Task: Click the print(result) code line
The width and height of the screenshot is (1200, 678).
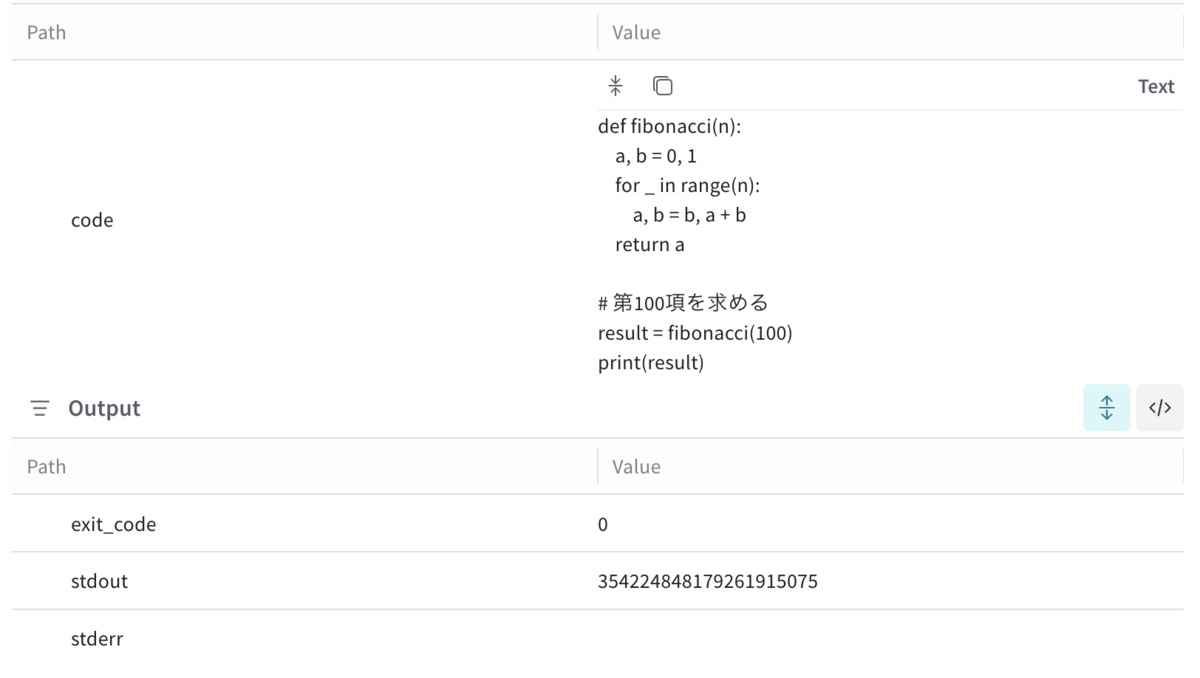Action: 651,363
